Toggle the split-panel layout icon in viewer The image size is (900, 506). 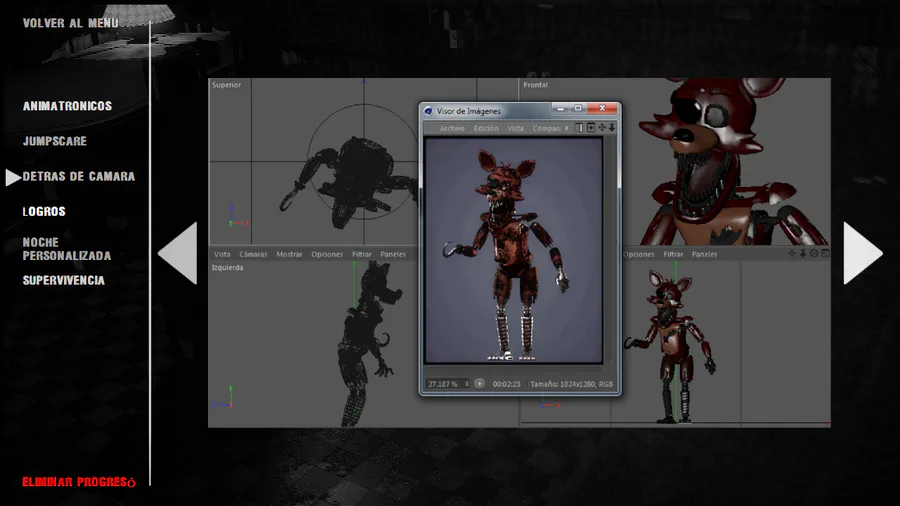point(579,127)
